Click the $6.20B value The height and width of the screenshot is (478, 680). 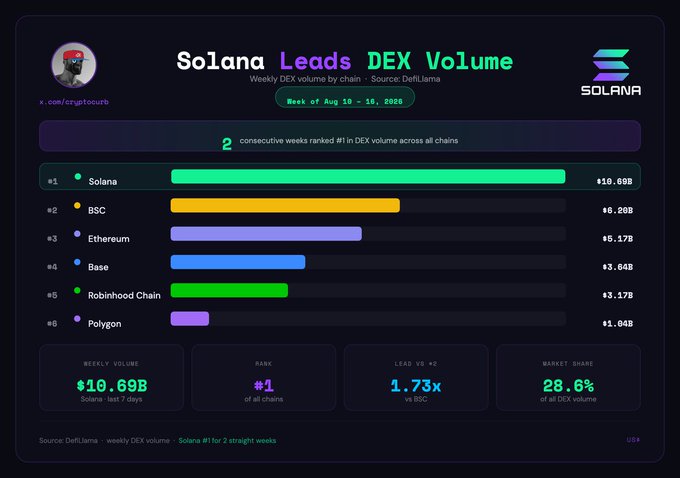618,210
